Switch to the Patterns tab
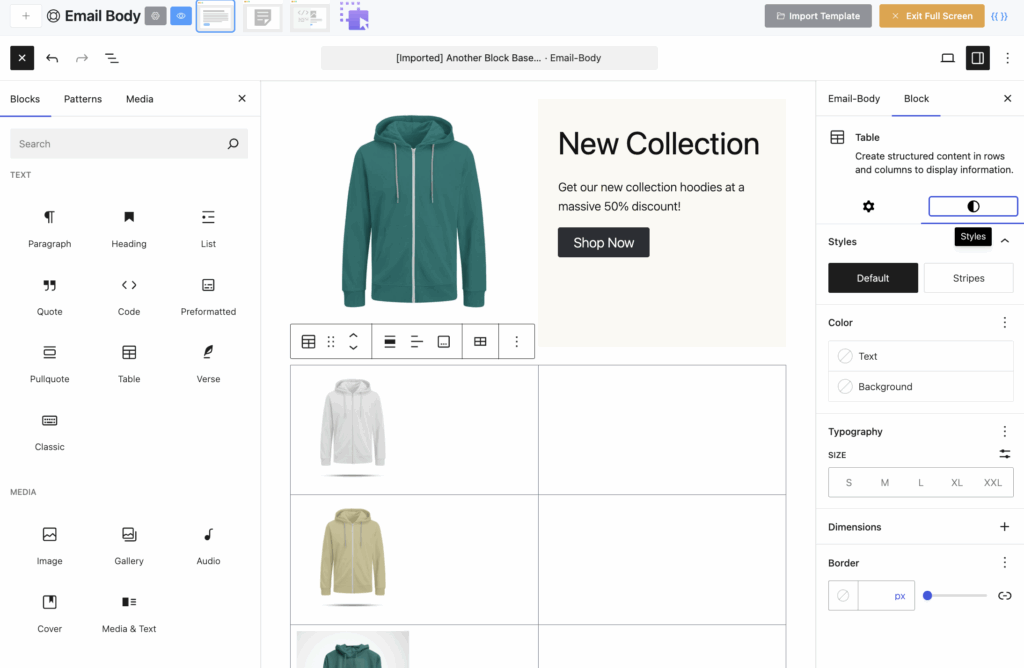The image size is (1024, 668). 83,99
